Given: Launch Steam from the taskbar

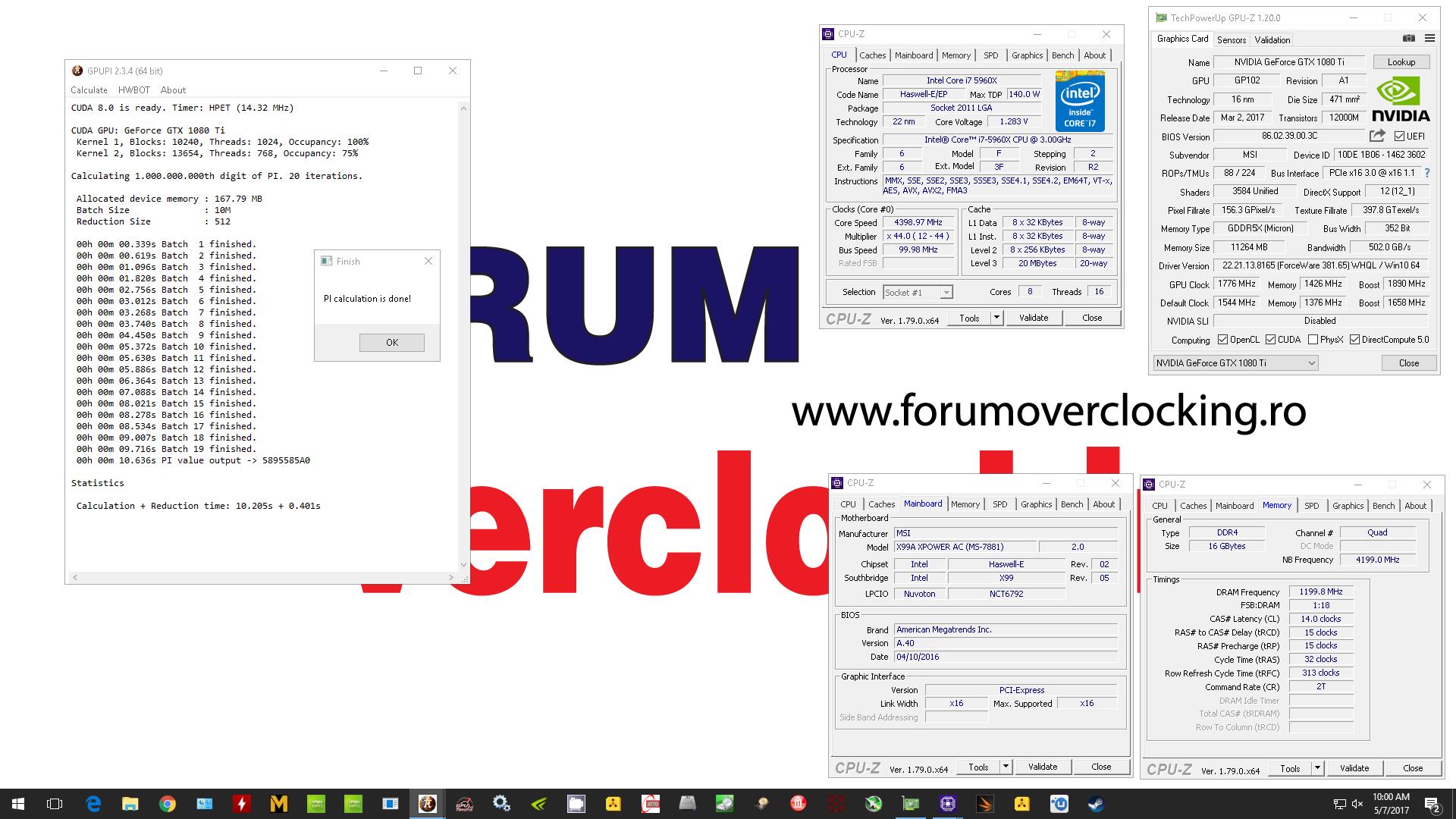Looking at the screenshot, I should coord(1097,804).
